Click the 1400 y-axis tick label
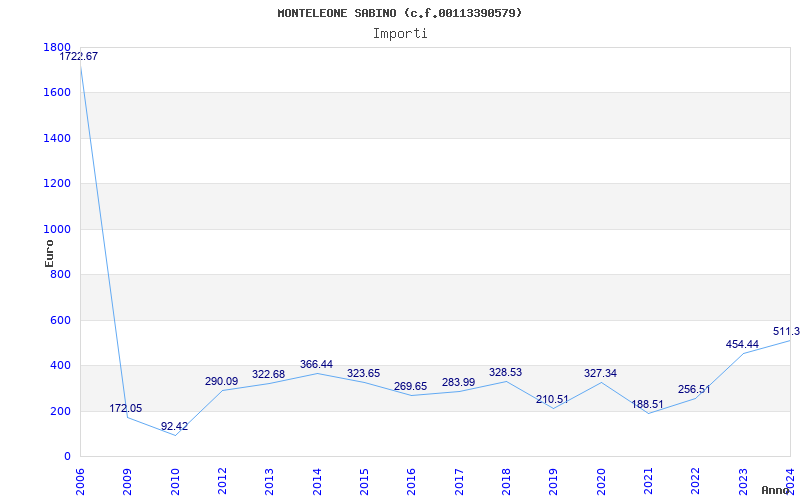This screenshot has width=800, height=500. pos(57,138)
